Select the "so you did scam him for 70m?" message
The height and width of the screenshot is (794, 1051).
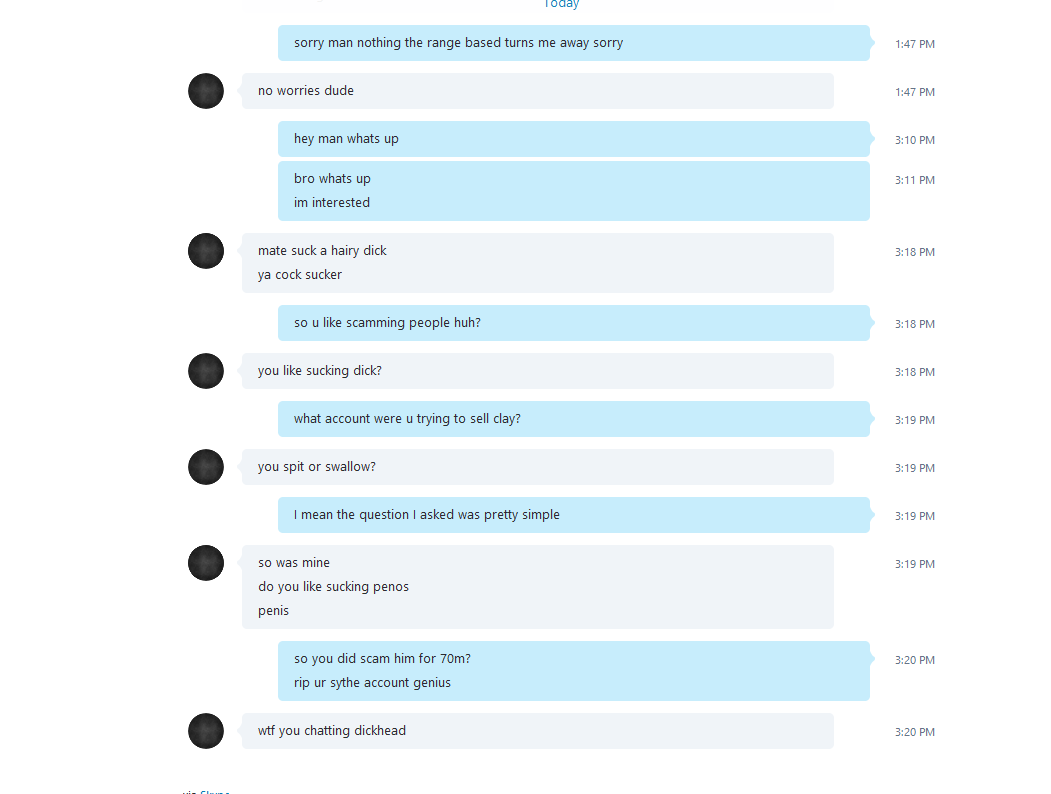click(x=574, y=671)
